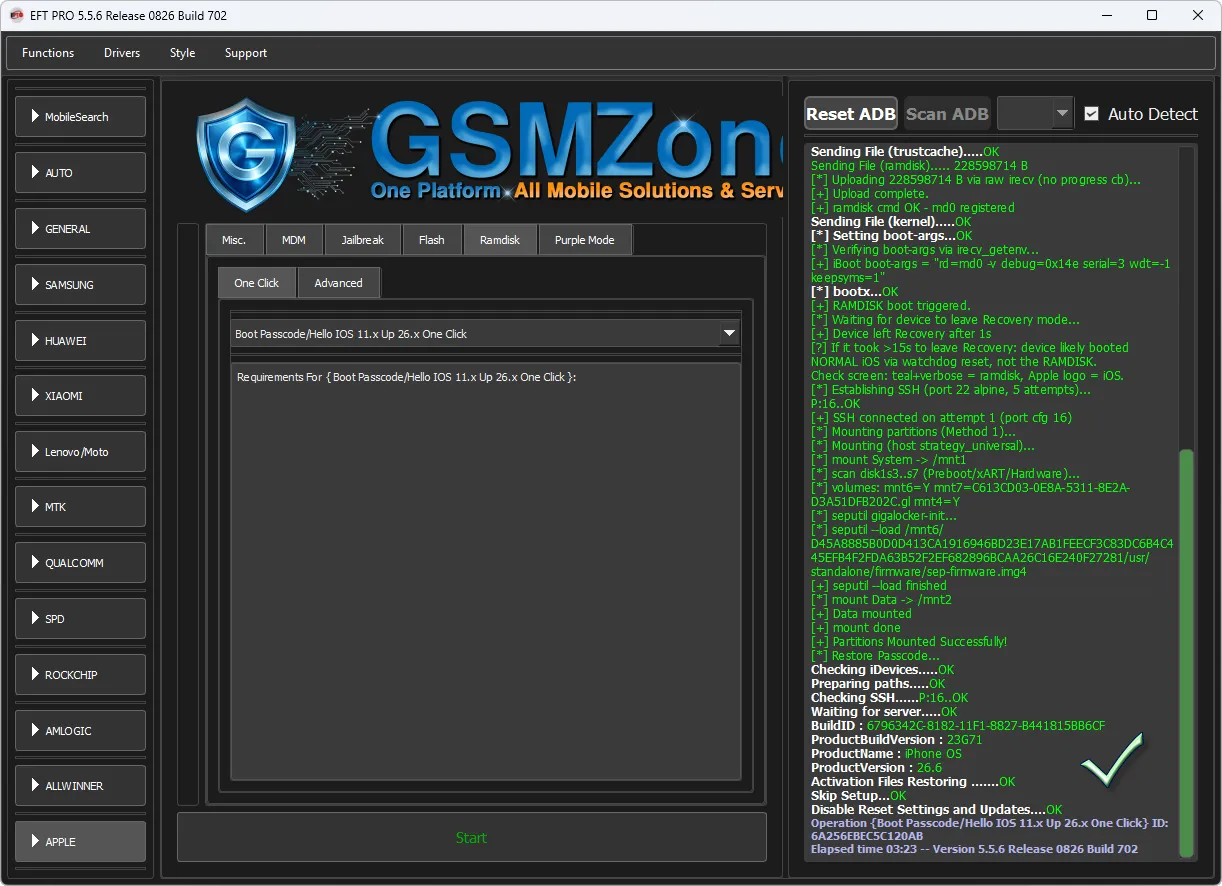This screenshot has height=886, width=1222.
Task: Expand the SAMSUNG sidebar section
Action: tap(80, 285)
